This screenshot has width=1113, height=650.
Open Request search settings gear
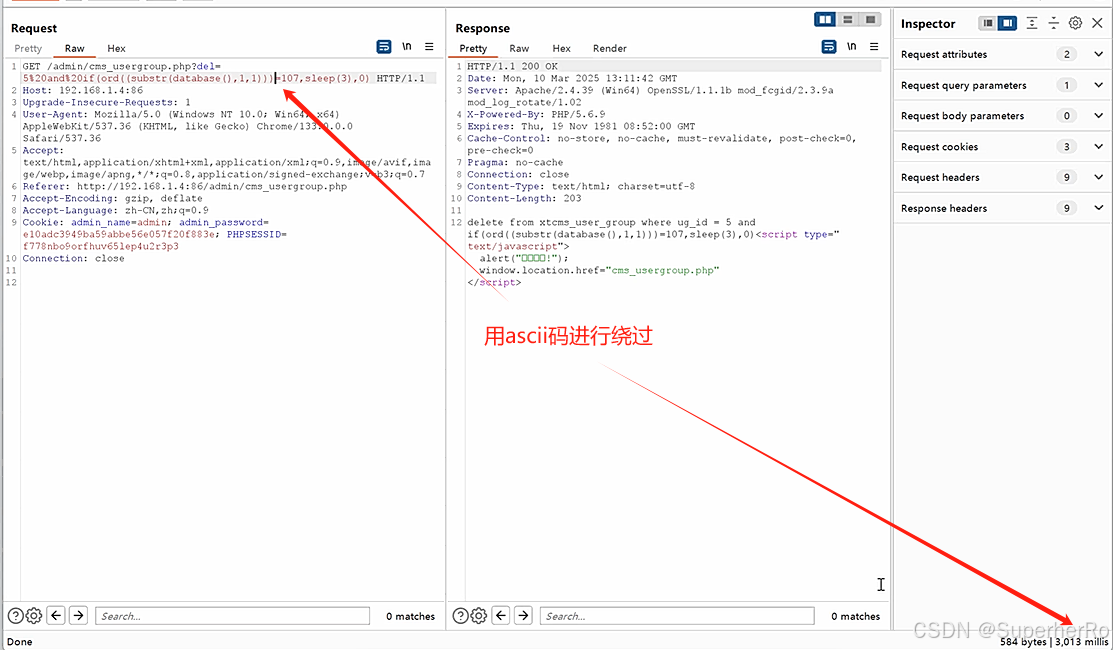click(x=34, y=616)
